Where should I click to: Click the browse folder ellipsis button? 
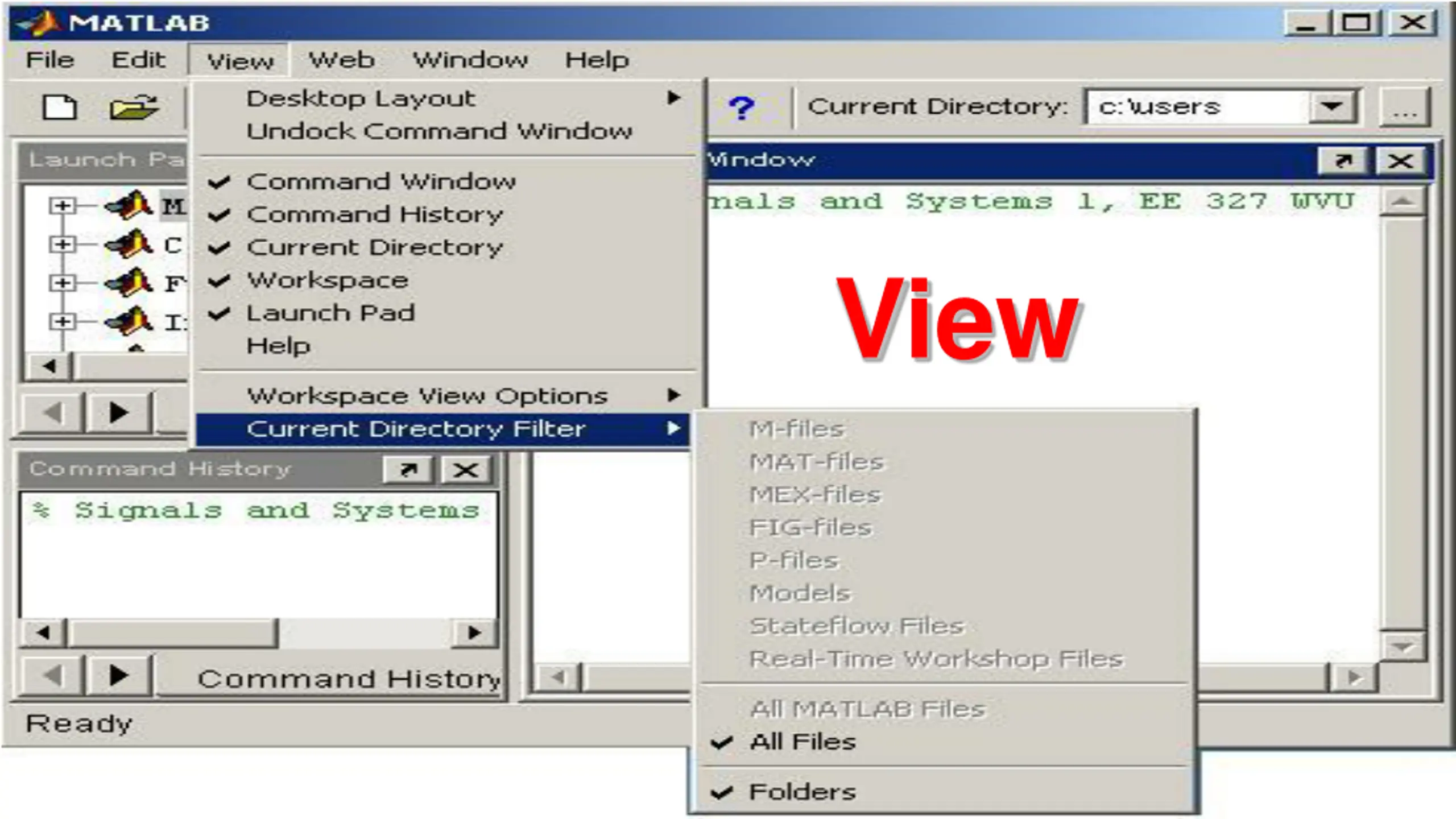[x=1404, y=108]
